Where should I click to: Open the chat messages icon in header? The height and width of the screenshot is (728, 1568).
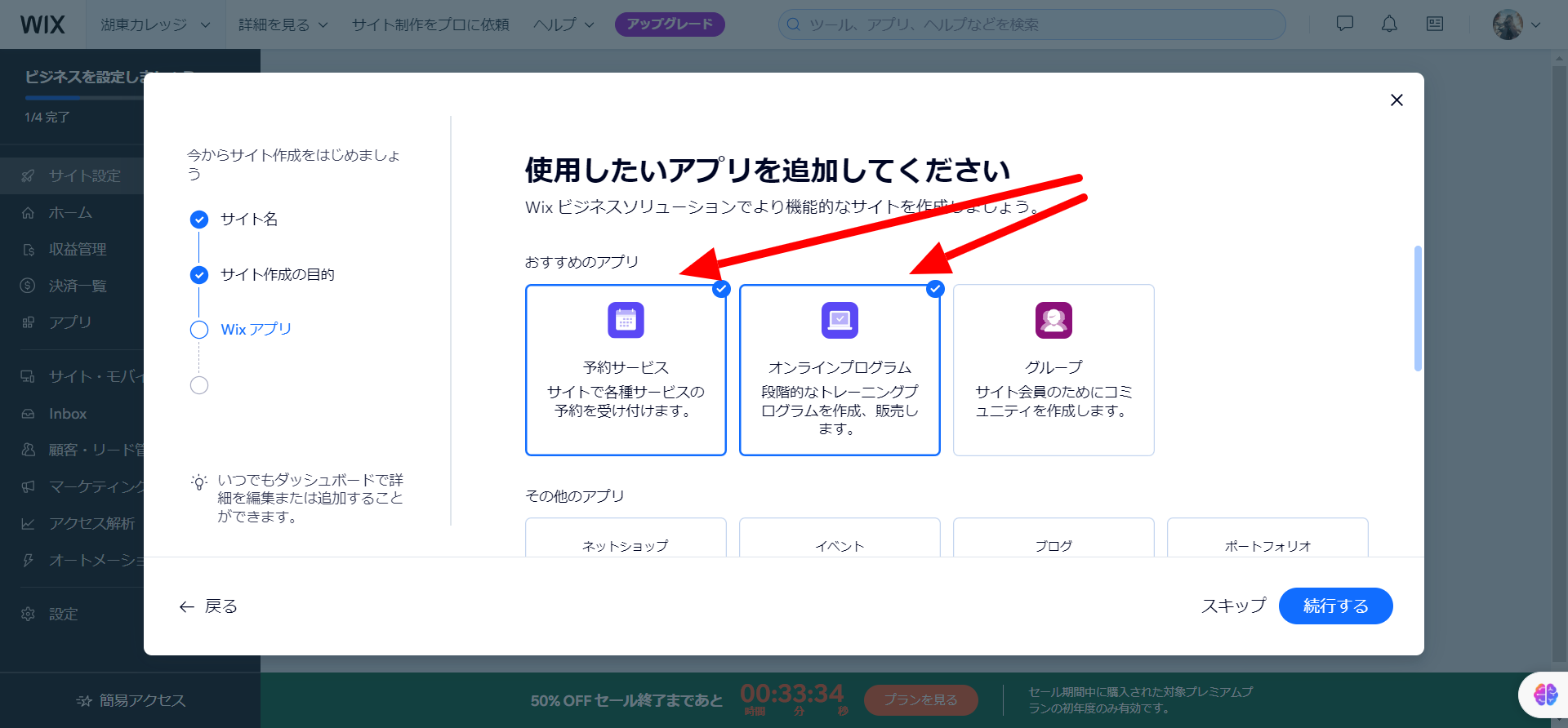(x=1344, y=24)
